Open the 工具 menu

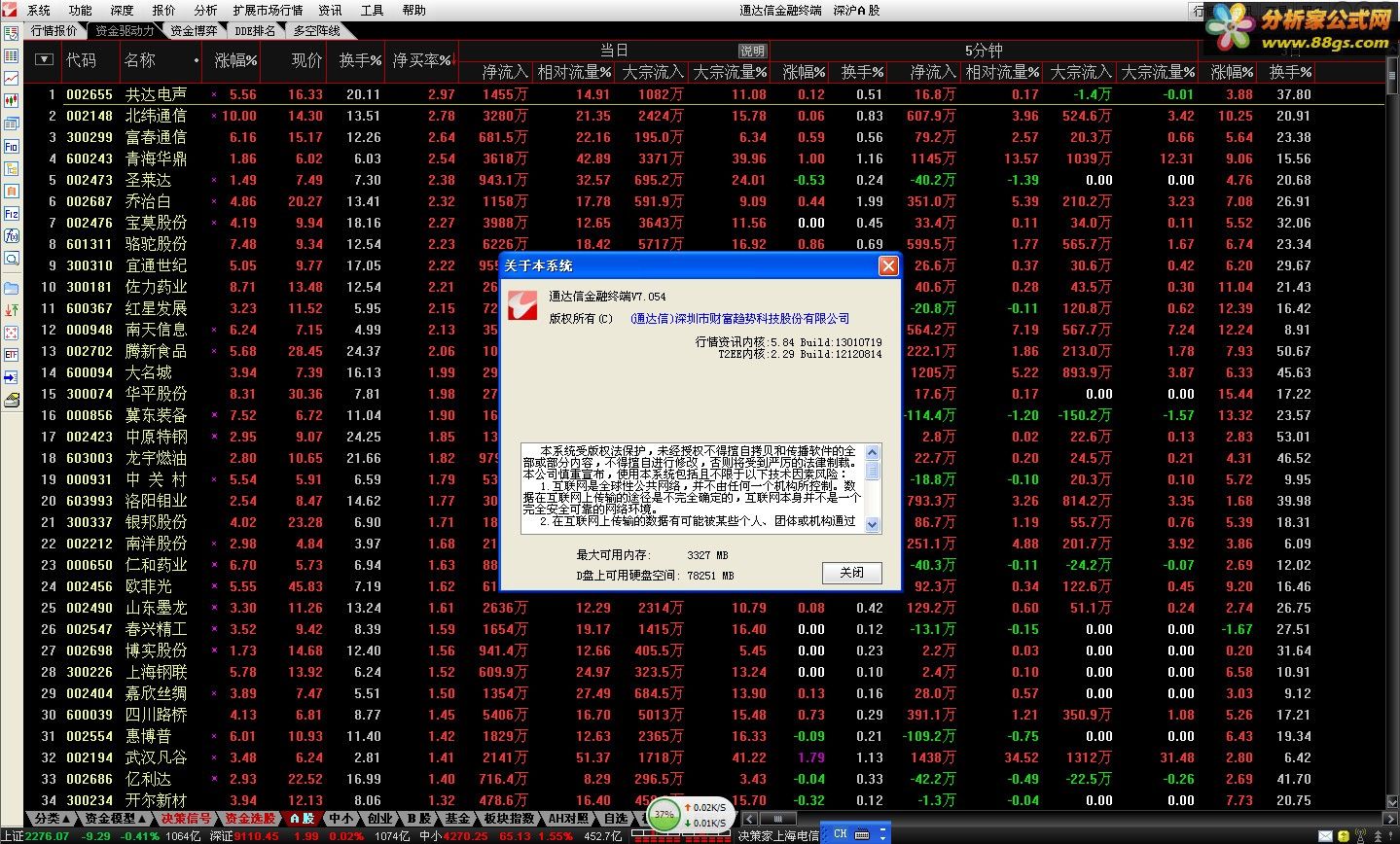372,10
